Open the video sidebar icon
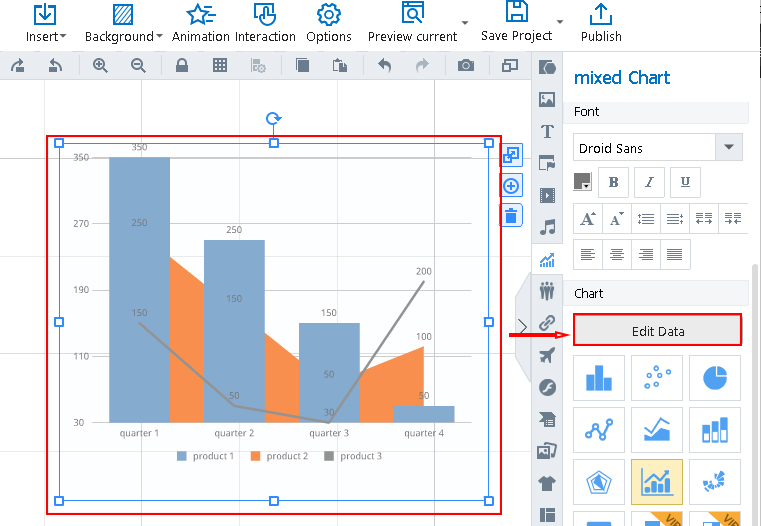The width and height of the screenshot is (761, 526). point(547,196)
